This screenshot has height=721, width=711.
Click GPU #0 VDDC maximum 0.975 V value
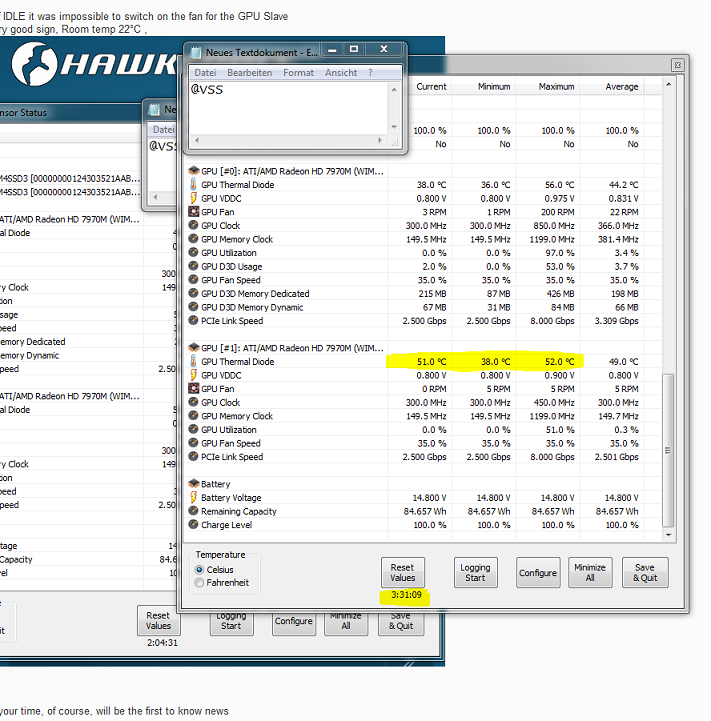click(x=559, y=199)
